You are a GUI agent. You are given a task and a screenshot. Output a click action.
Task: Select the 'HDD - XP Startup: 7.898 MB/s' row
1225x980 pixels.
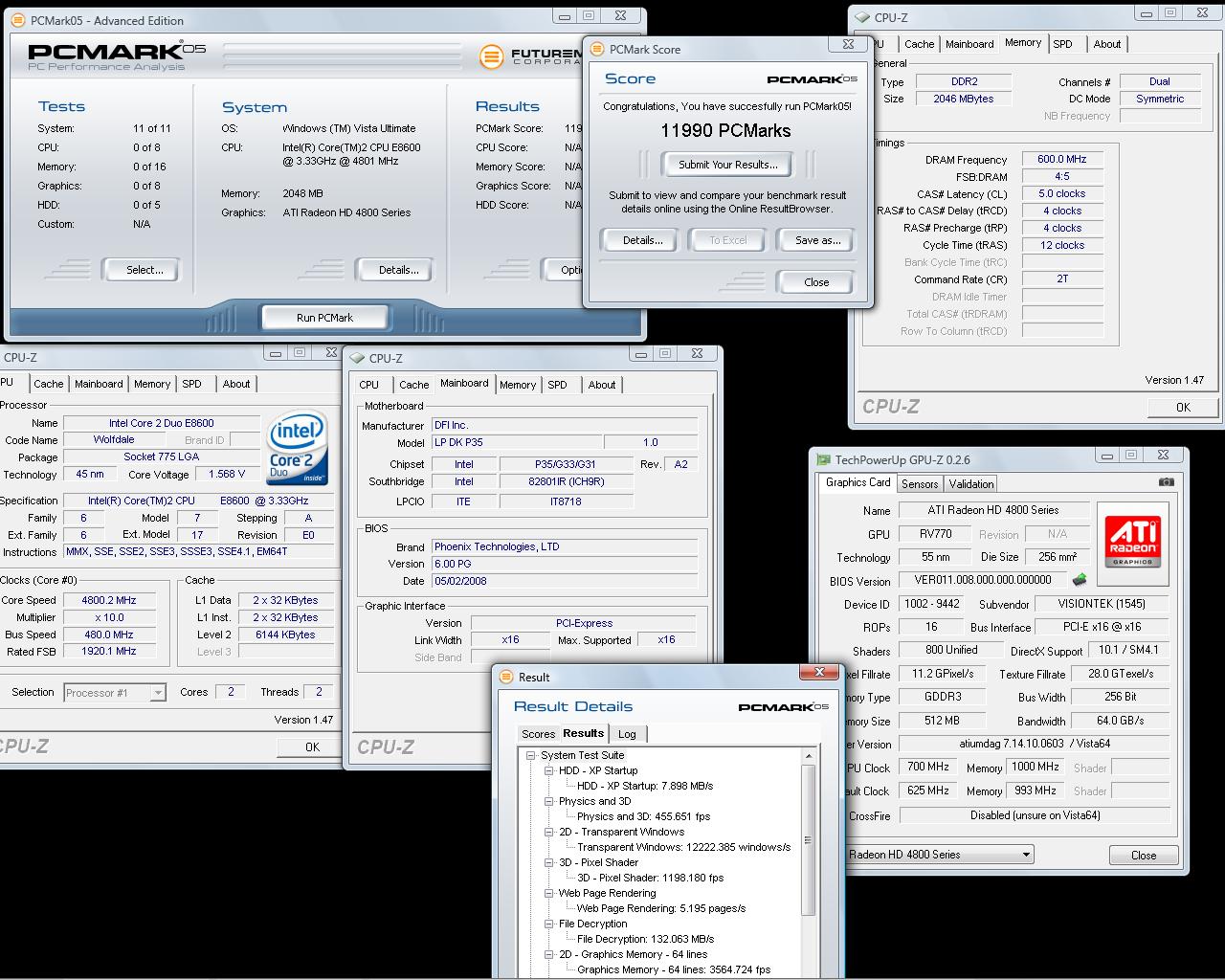pos(644,786)
